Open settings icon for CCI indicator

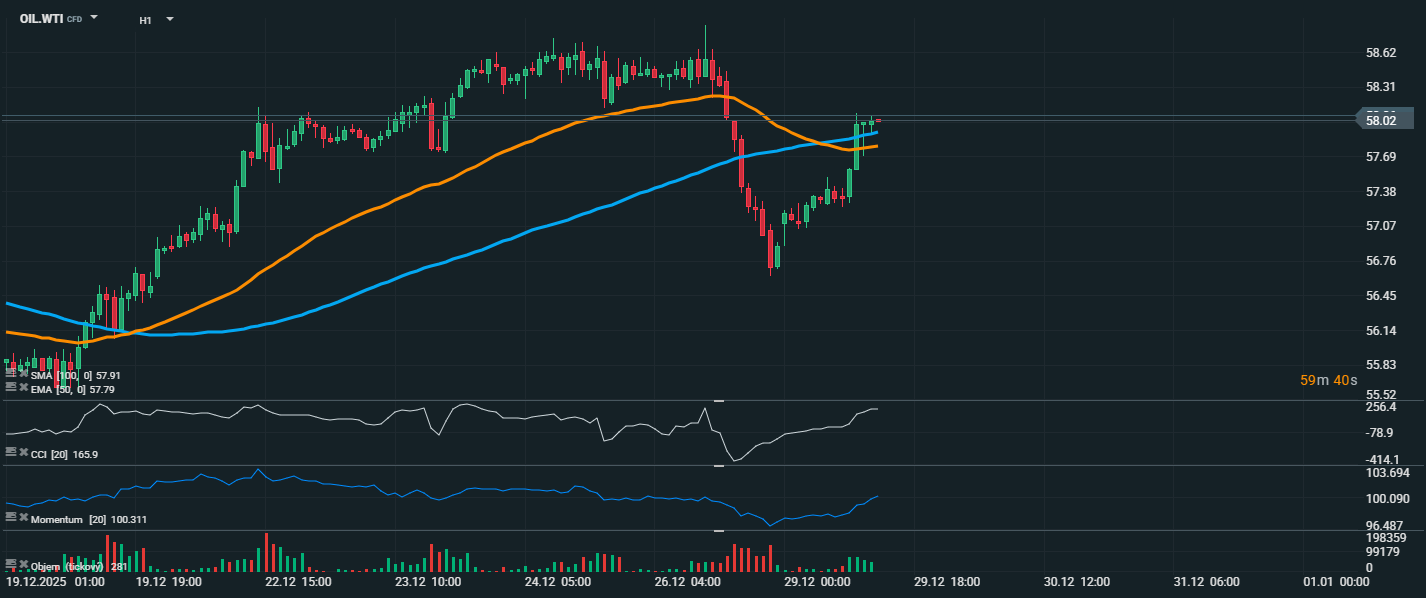(11, 453)
